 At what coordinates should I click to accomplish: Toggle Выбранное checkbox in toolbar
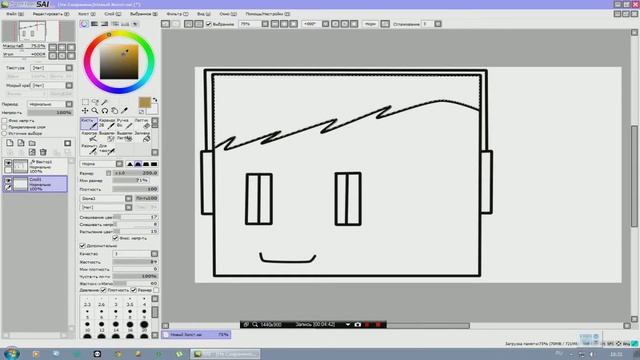209,24
